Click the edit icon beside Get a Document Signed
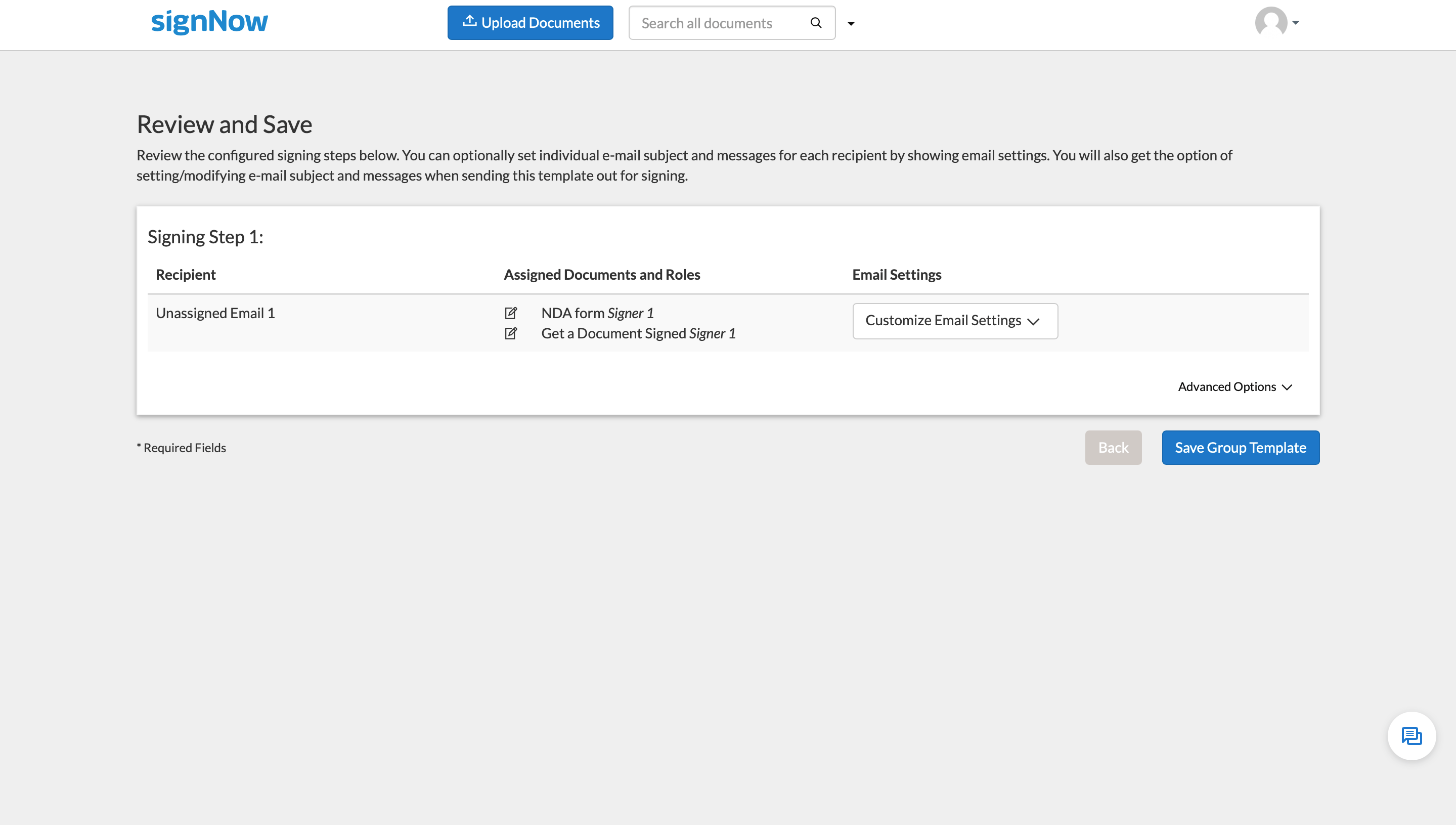The height and width of the screenshot is (825, 1456). [x=510, y=334]
